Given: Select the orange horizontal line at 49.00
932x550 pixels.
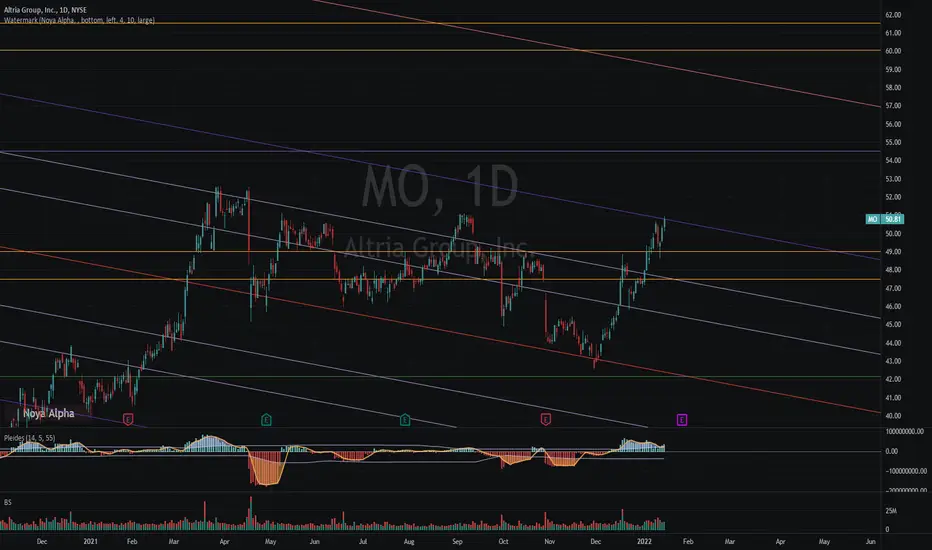Looking at the screenshot, I should pos(440,252).
